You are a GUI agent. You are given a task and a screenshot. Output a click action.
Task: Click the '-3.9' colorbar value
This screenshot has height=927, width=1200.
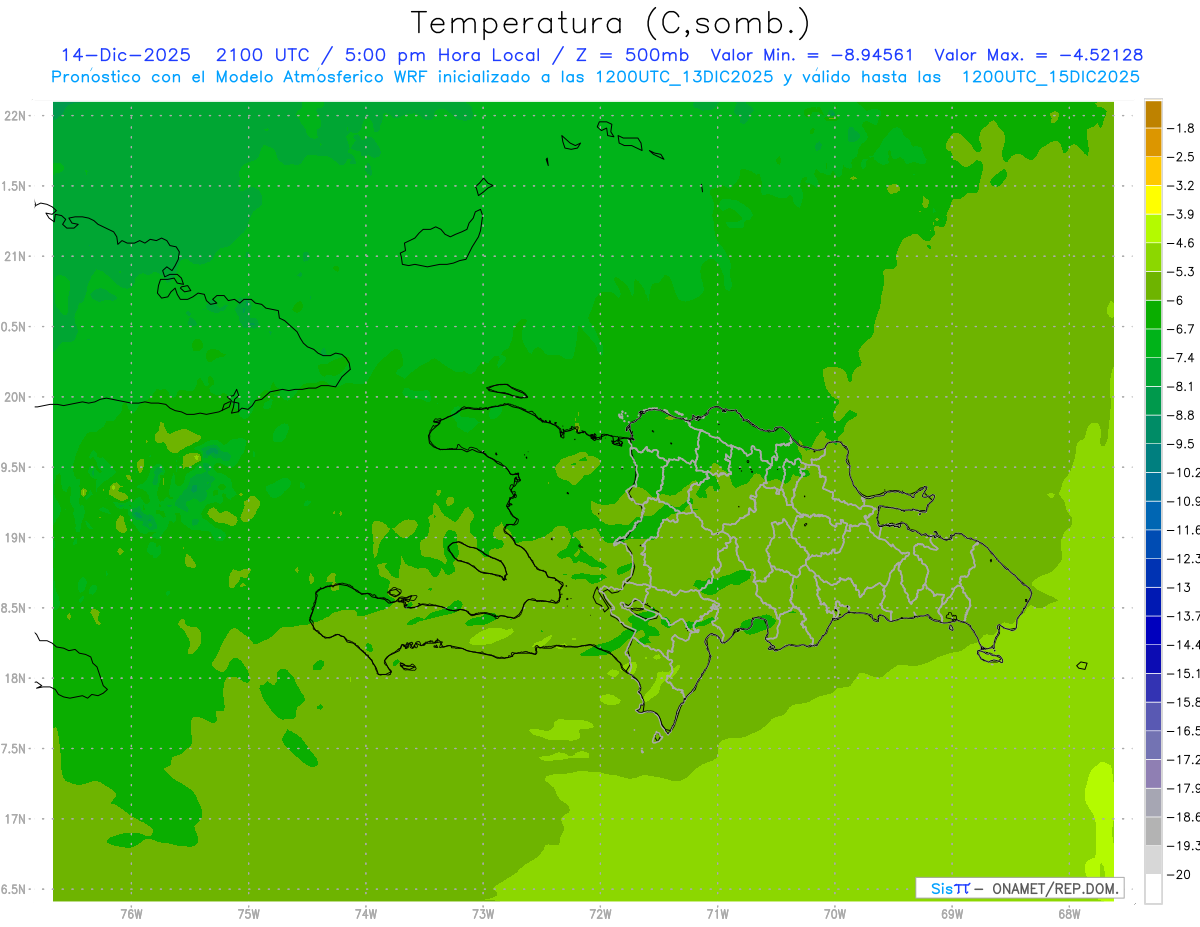tap(1181, 214)
